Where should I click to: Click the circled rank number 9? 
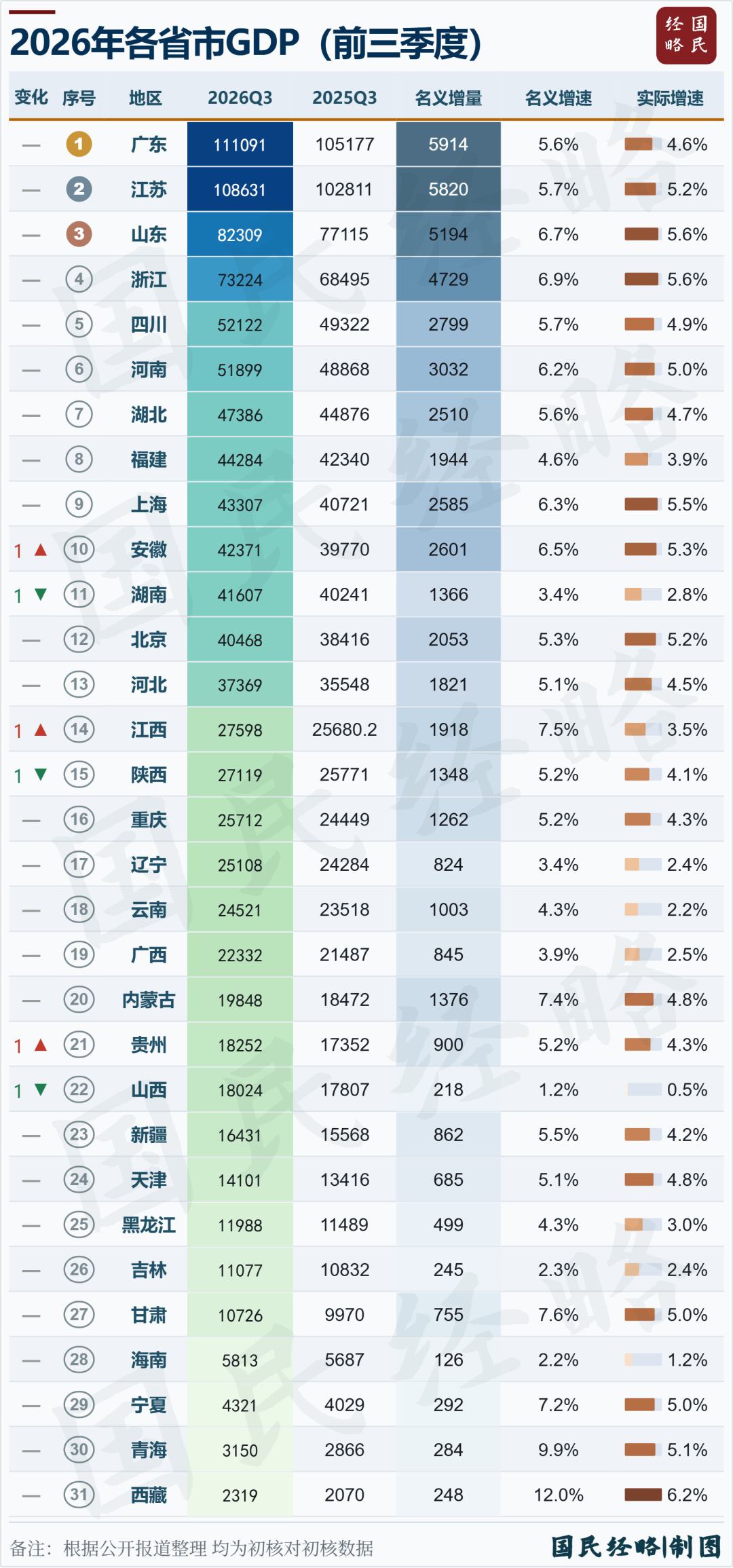(79, 504)
